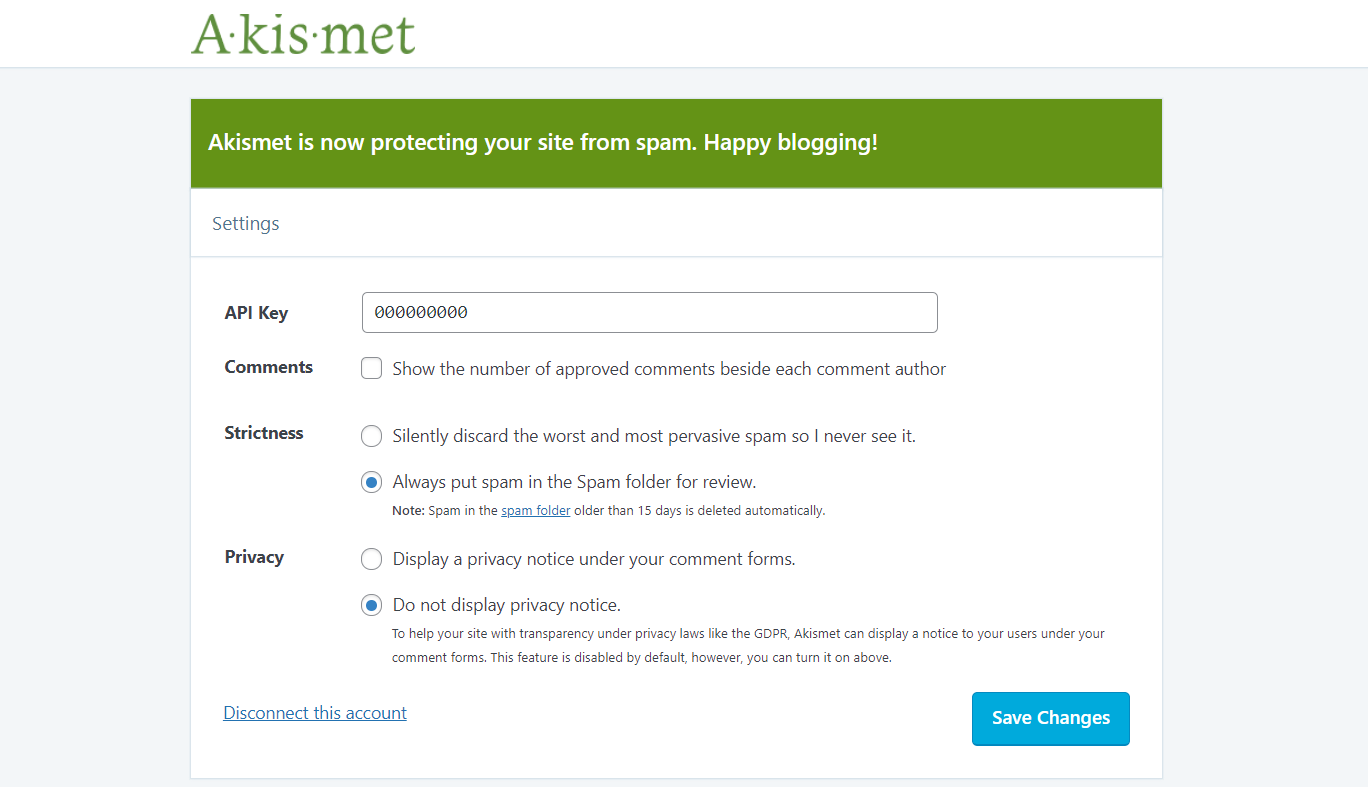Screen dimensions: 1368x787
Task: Click the 'Silently discard the worst' option text
Action: (654, 436)
